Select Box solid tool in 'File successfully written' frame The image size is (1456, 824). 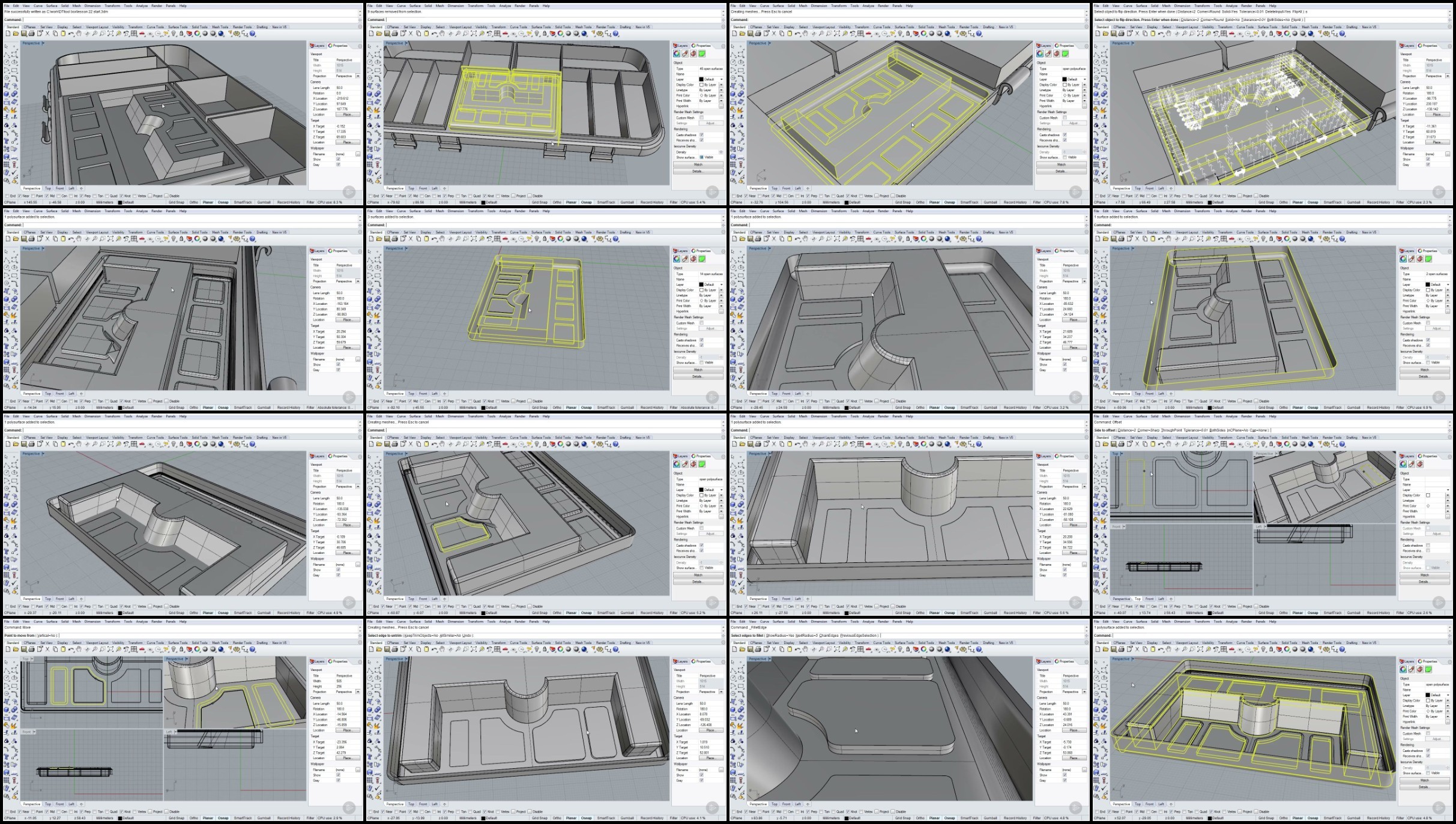point(6,94)
